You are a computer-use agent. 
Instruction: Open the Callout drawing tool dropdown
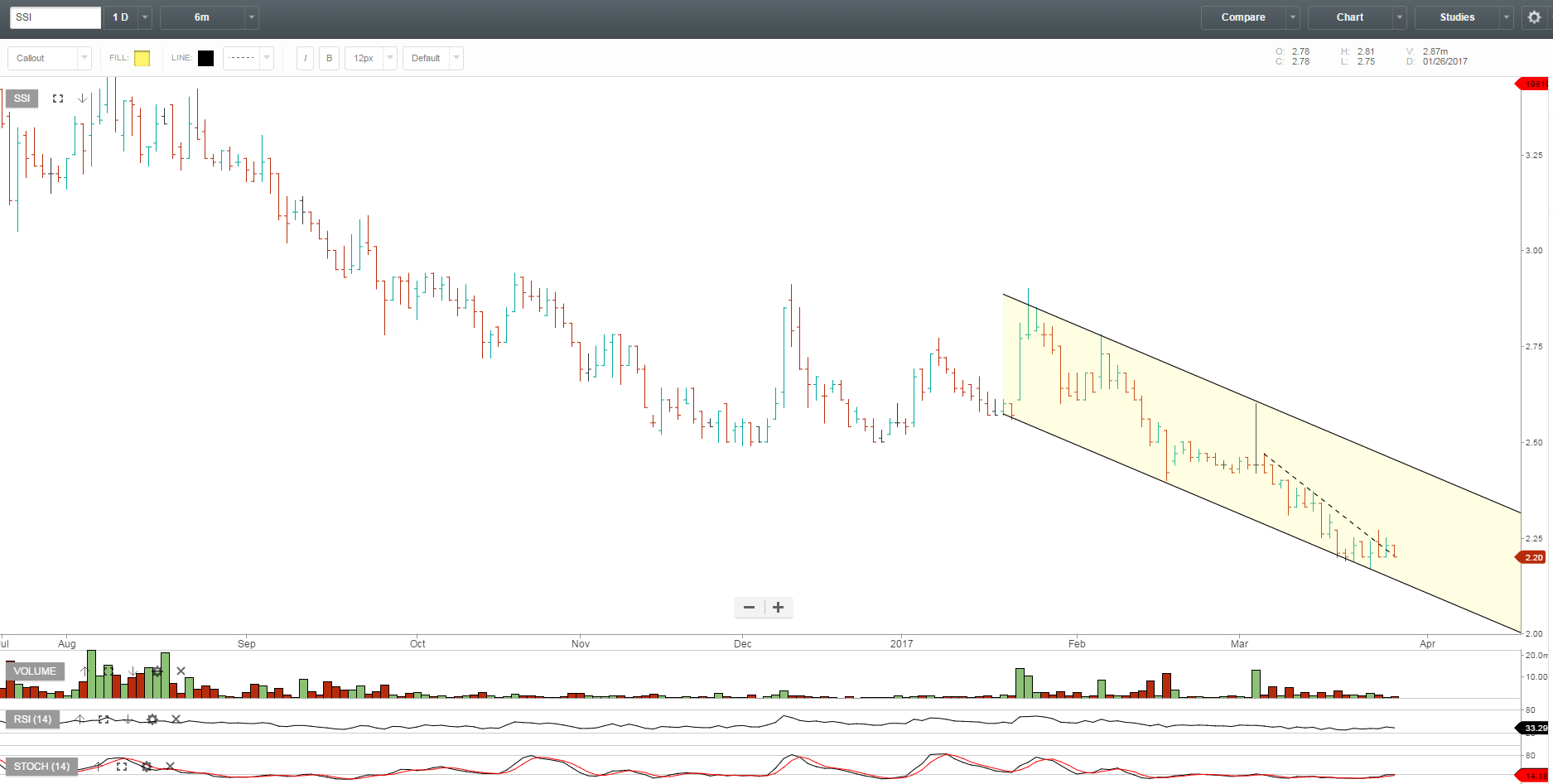click(x=83, y=57)
